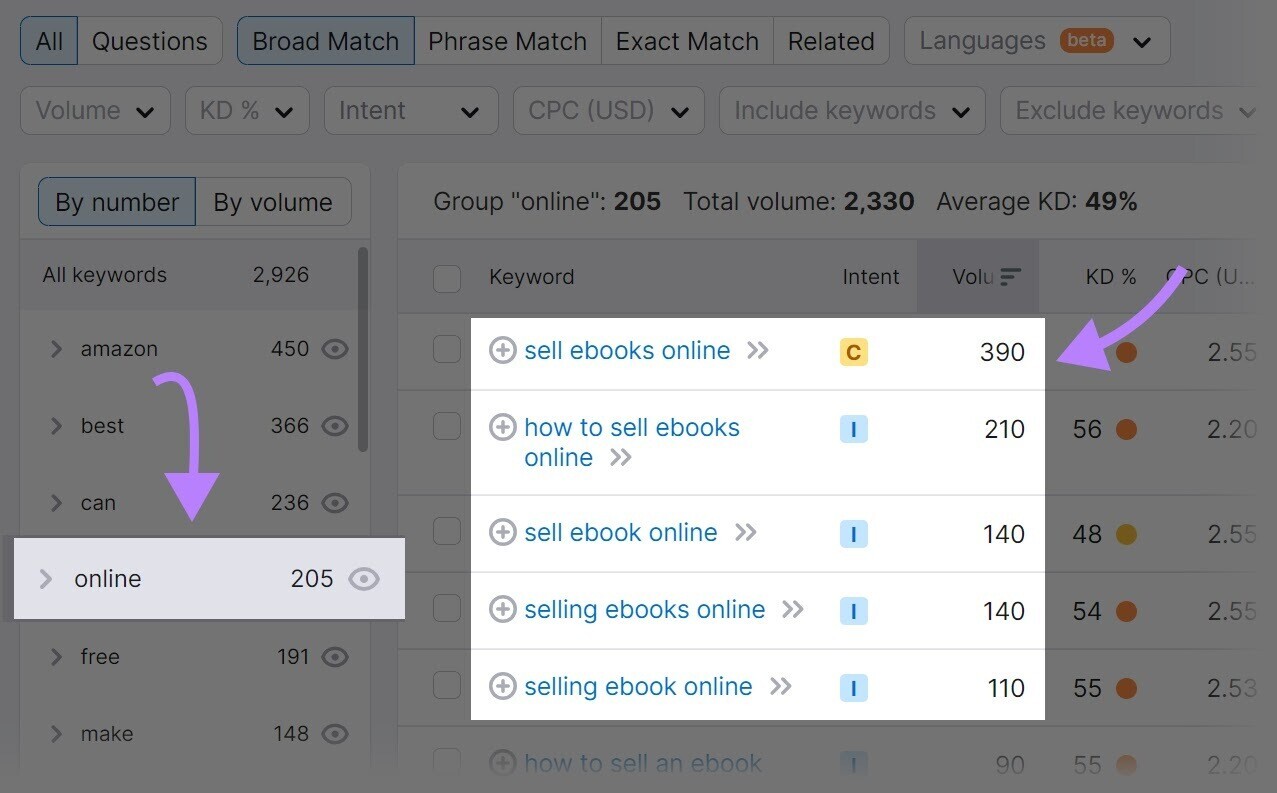
Task: Click the Volume column sort icon
Action: tap(1010, 277)
